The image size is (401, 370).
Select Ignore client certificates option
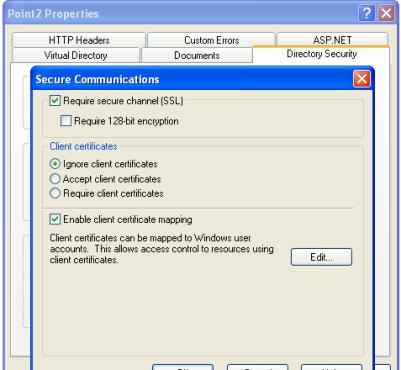coord(55,164)
